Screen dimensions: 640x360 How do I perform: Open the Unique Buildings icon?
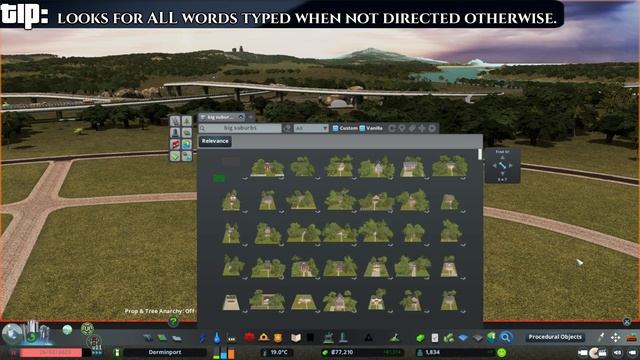point(343,337)
